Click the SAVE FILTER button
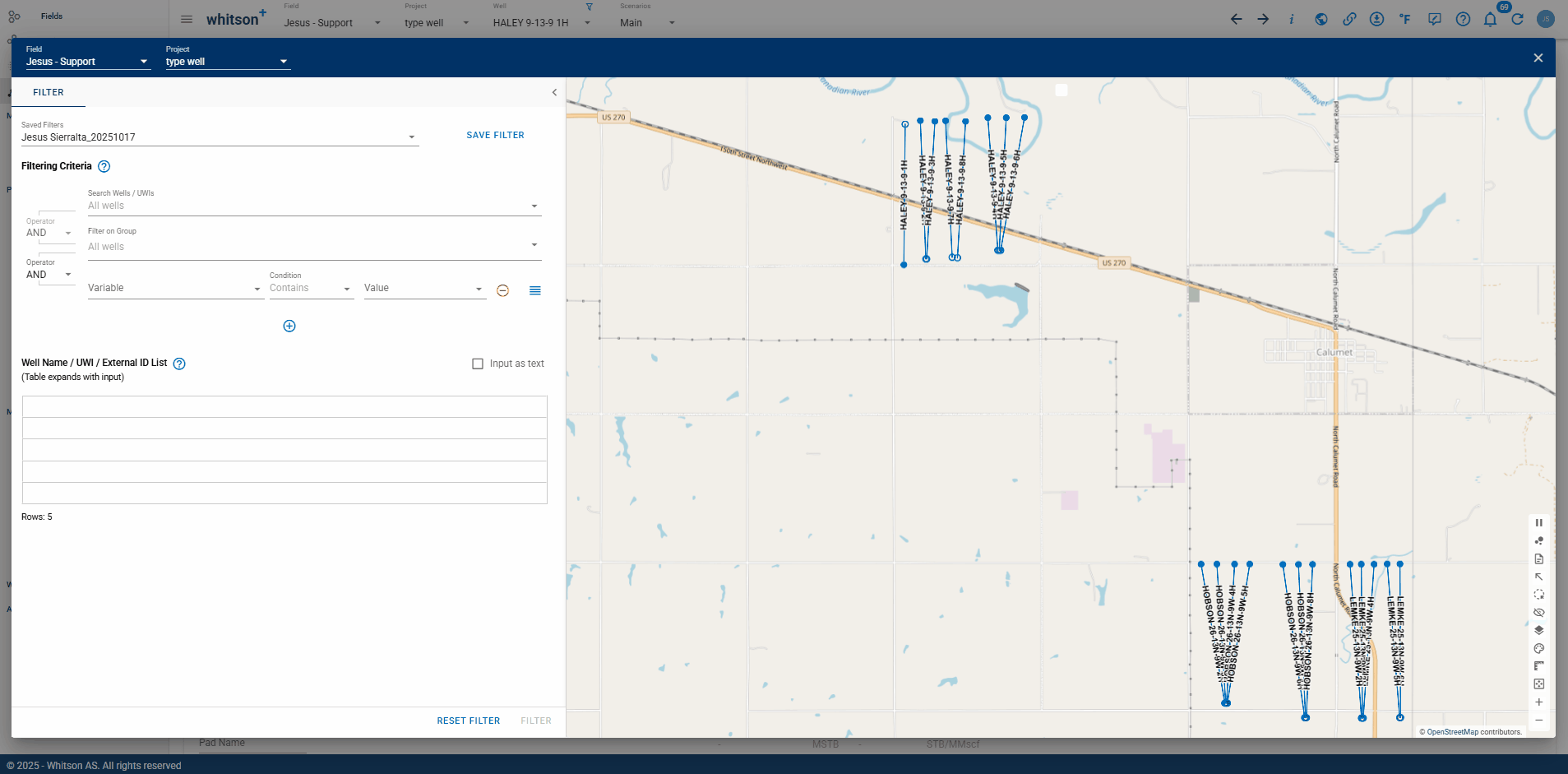 (x=495, y=135)
